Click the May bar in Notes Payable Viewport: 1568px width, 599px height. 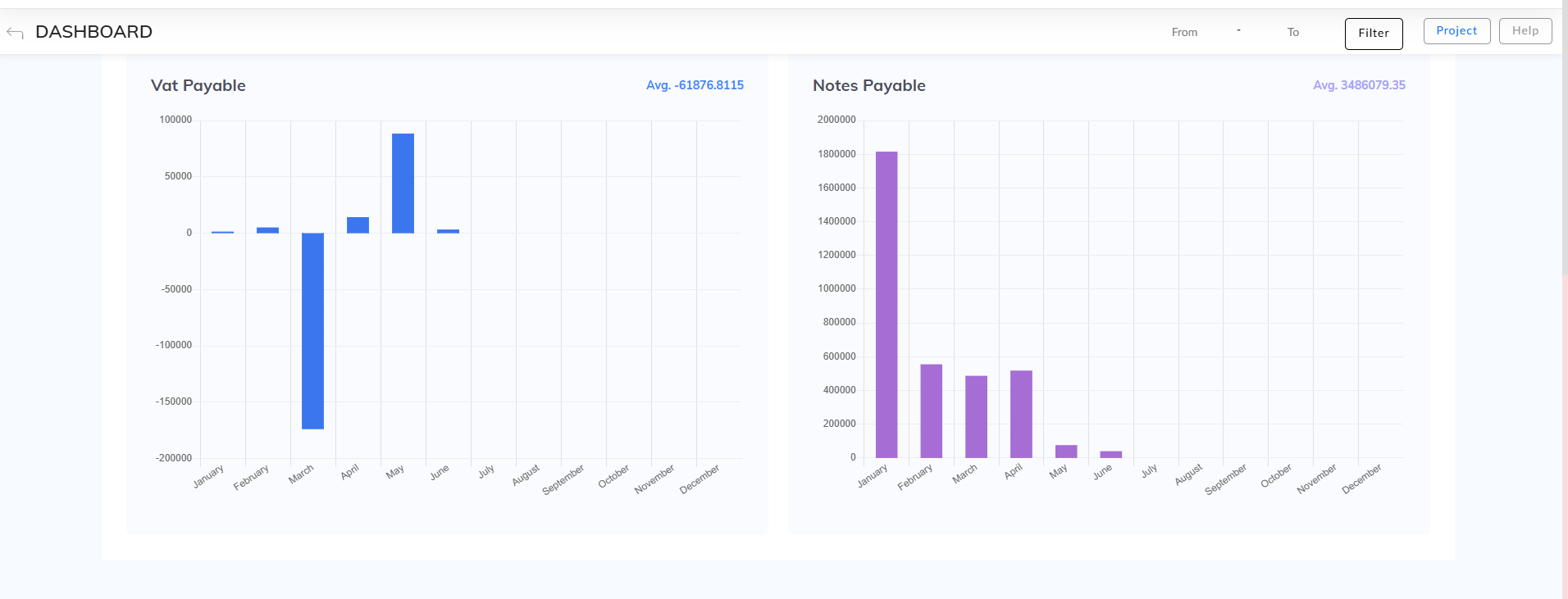[1066, 452]
